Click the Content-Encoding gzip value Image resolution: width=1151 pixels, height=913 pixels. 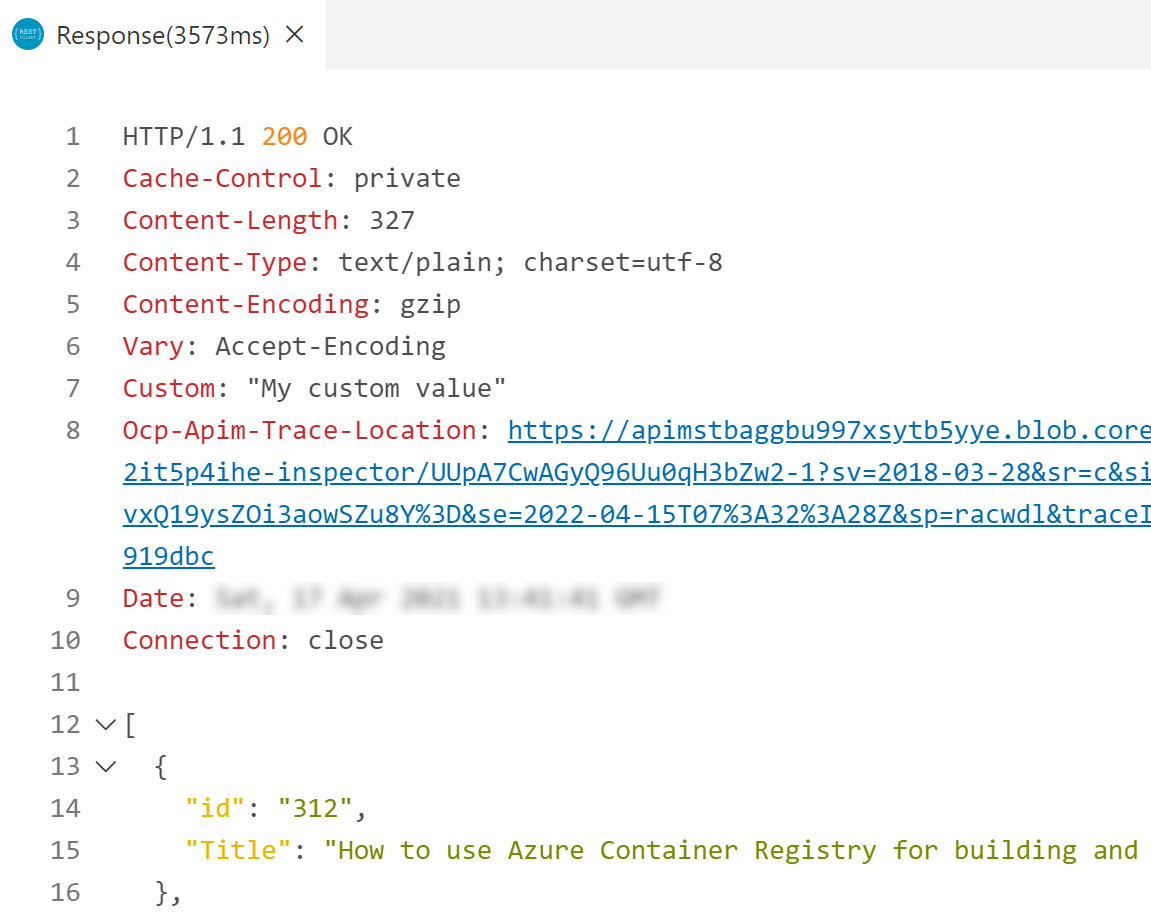pos(430,305)
